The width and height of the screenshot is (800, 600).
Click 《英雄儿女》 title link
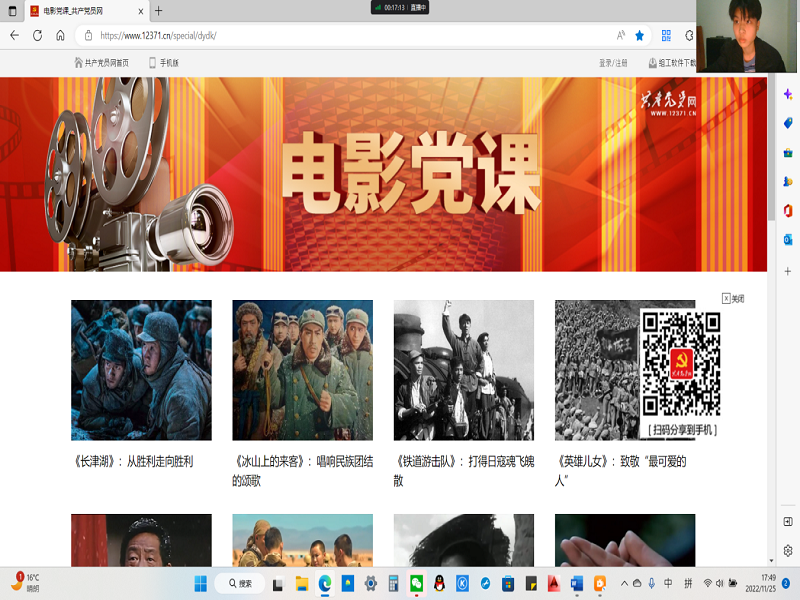621,471
